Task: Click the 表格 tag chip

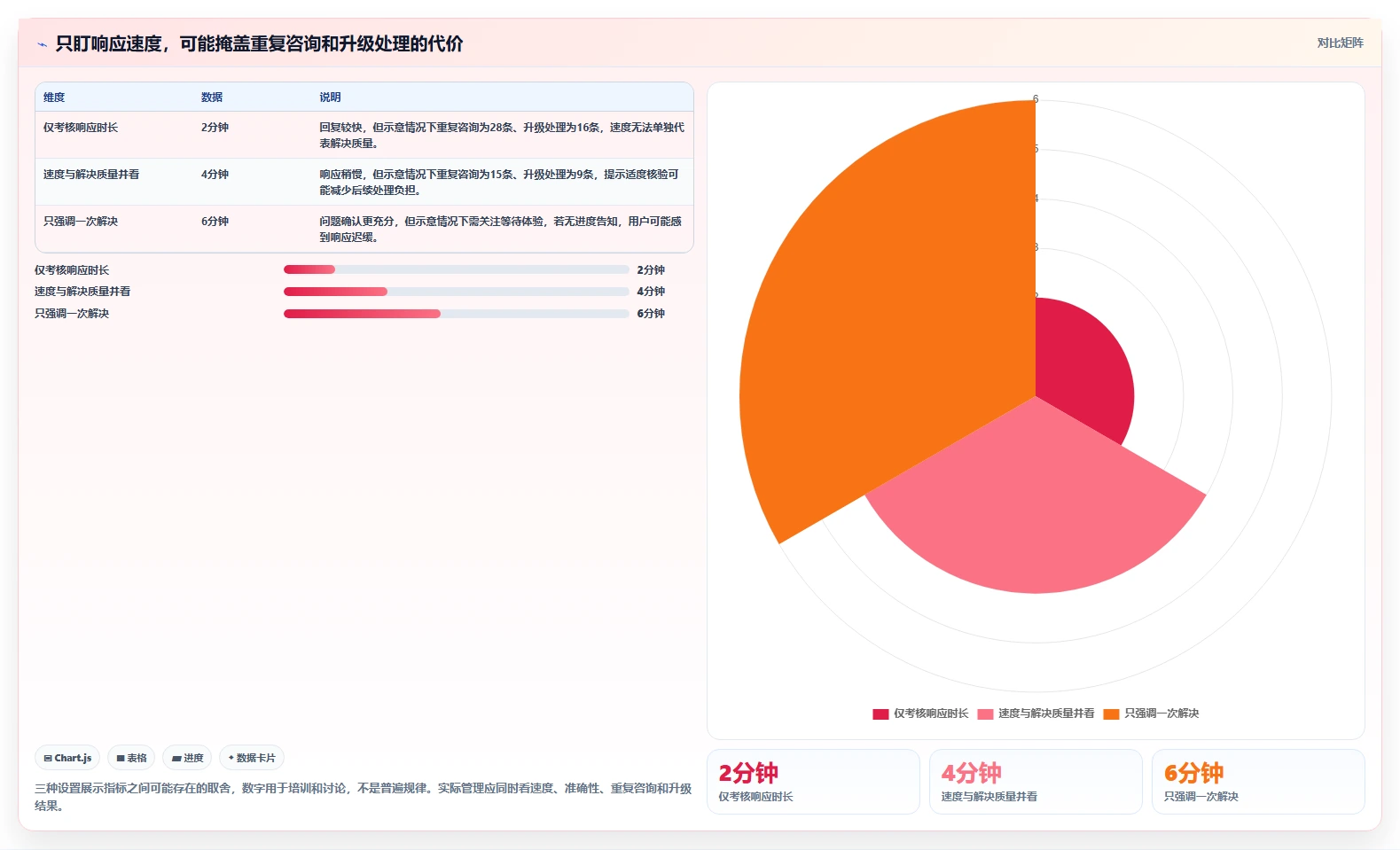Action: (x=131, y=758)
